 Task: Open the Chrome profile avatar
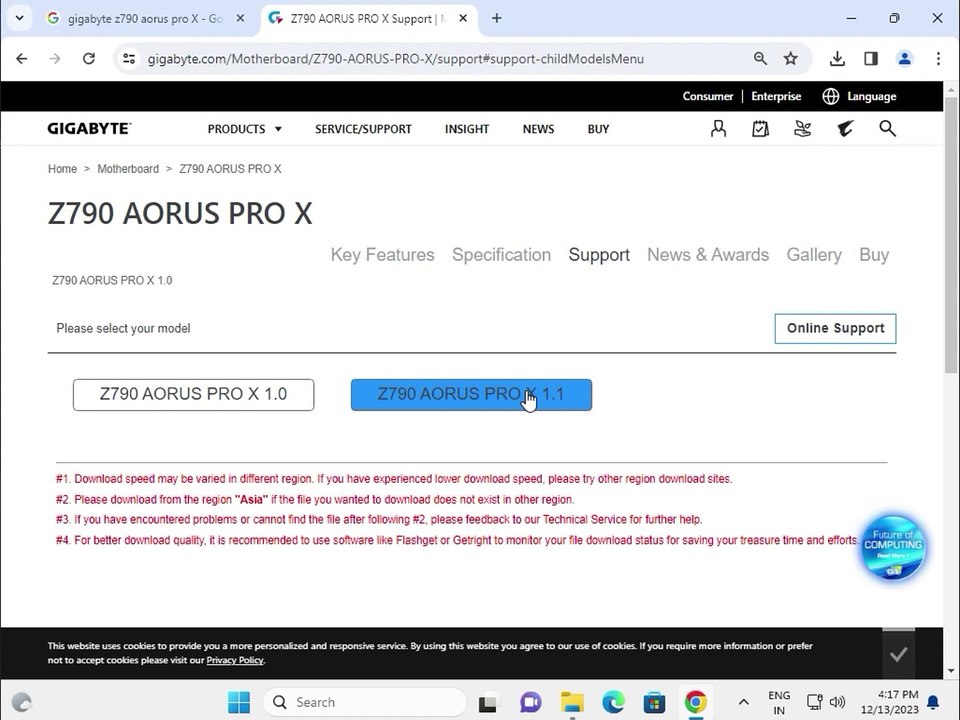[x=904, y=59]
